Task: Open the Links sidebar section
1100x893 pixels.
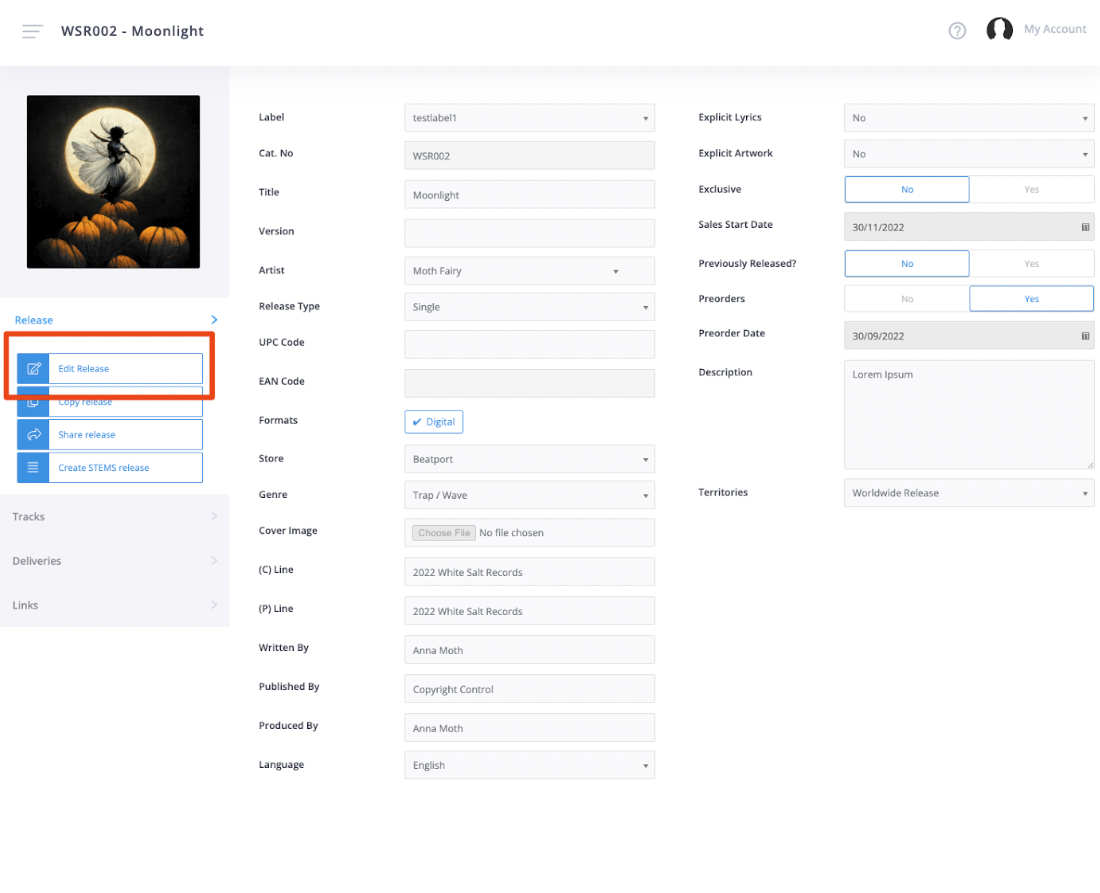Action: coord(114,605)
